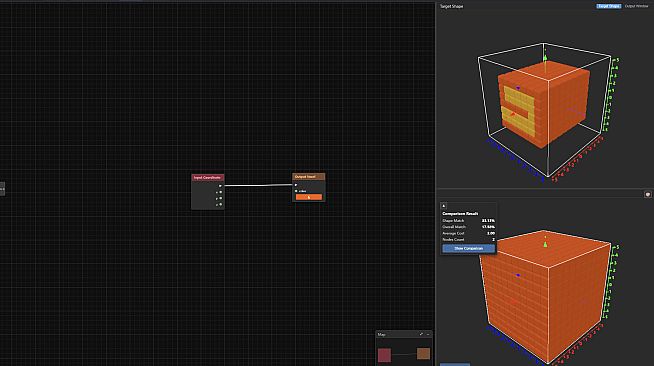Click the icon at the output view's top-right corner
The height and width of the screenshot is (366, 654).
(648, 194)
